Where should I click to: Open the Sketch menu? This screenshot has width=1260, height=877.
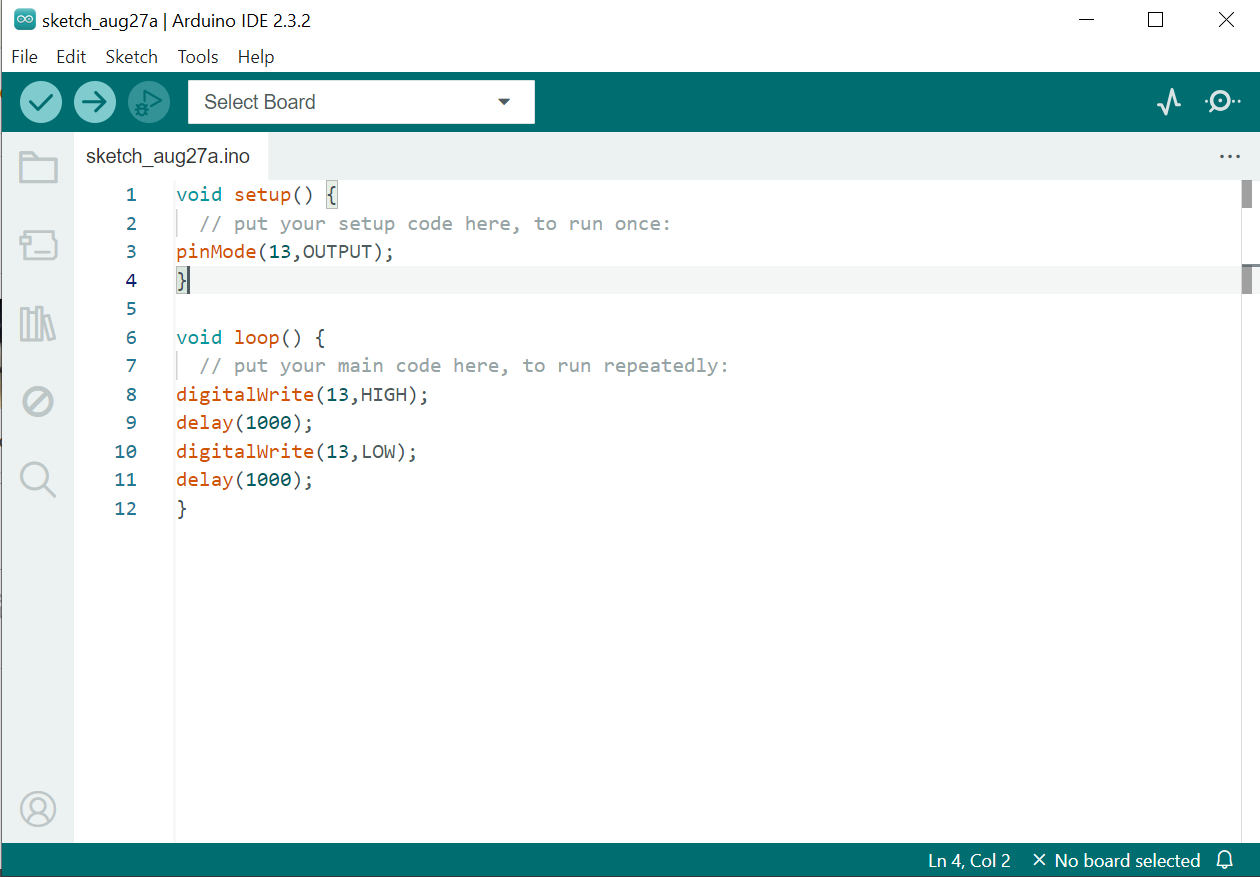132,57
